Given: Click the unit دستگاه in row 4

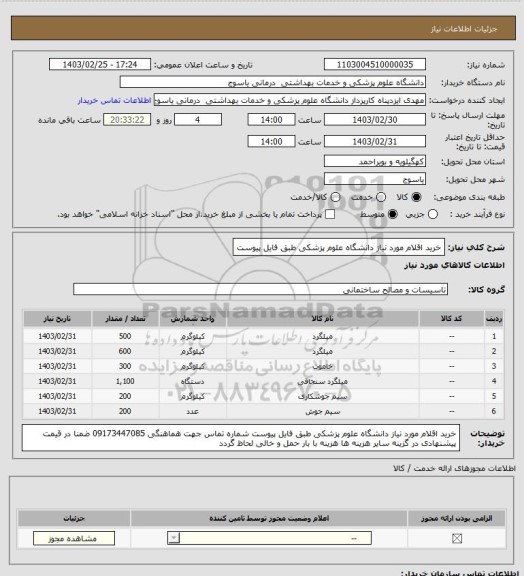Looking at the screenshot, I should tap(193, 381).
